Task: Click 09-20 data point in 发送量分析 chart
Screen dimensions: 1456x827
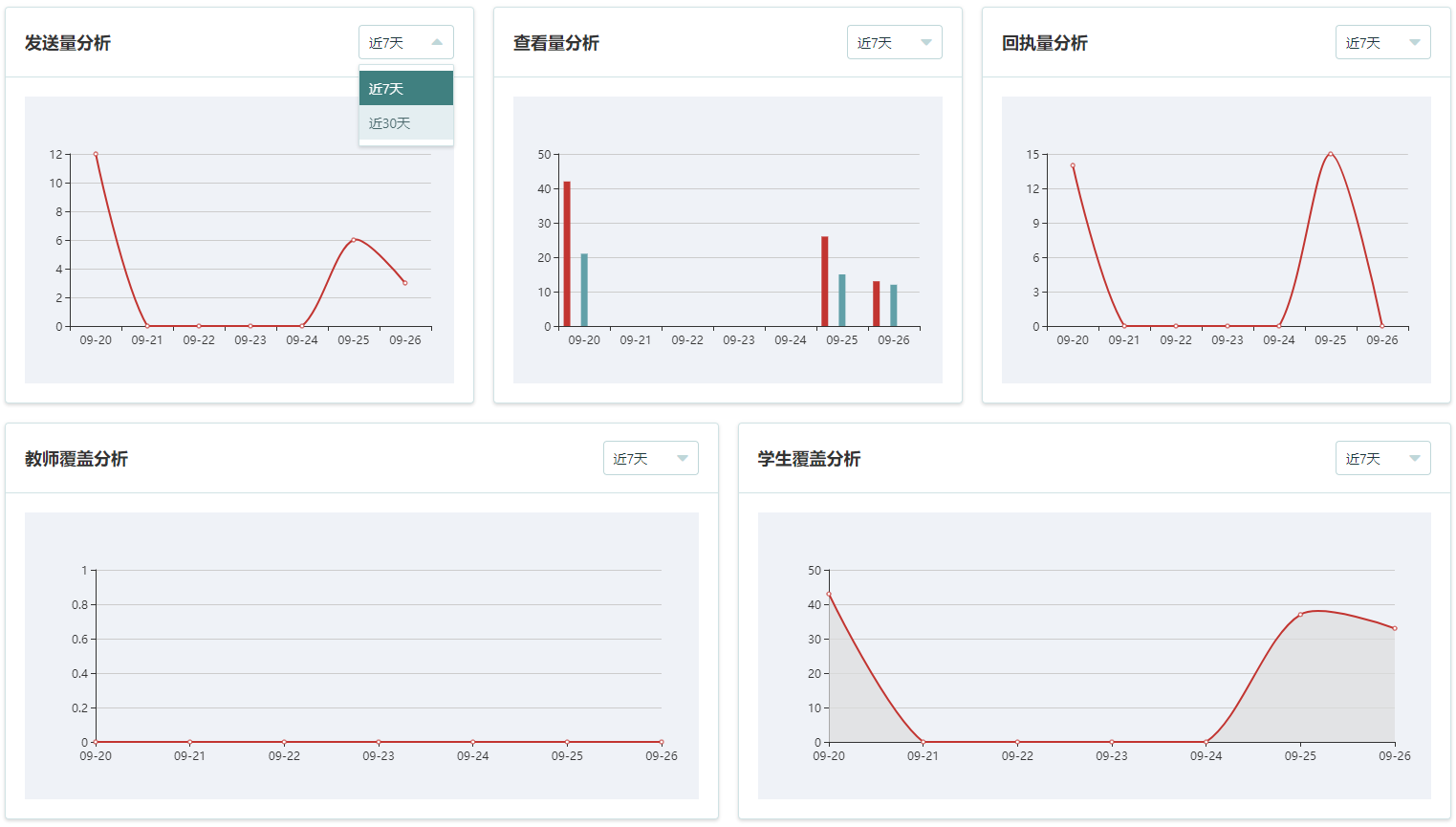Action: click(x=96, y=154)
